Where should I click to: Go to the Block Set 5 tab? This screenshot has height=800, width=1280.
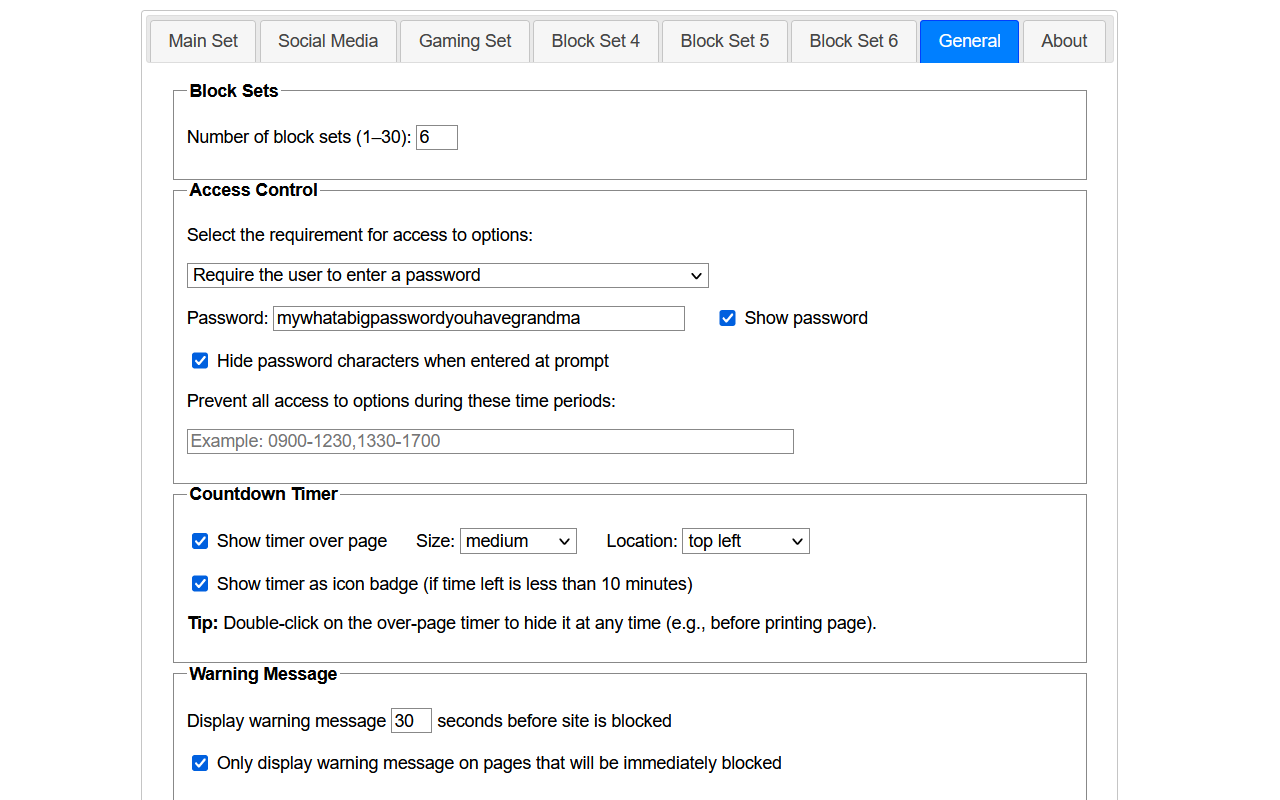(x=725, y=41)
